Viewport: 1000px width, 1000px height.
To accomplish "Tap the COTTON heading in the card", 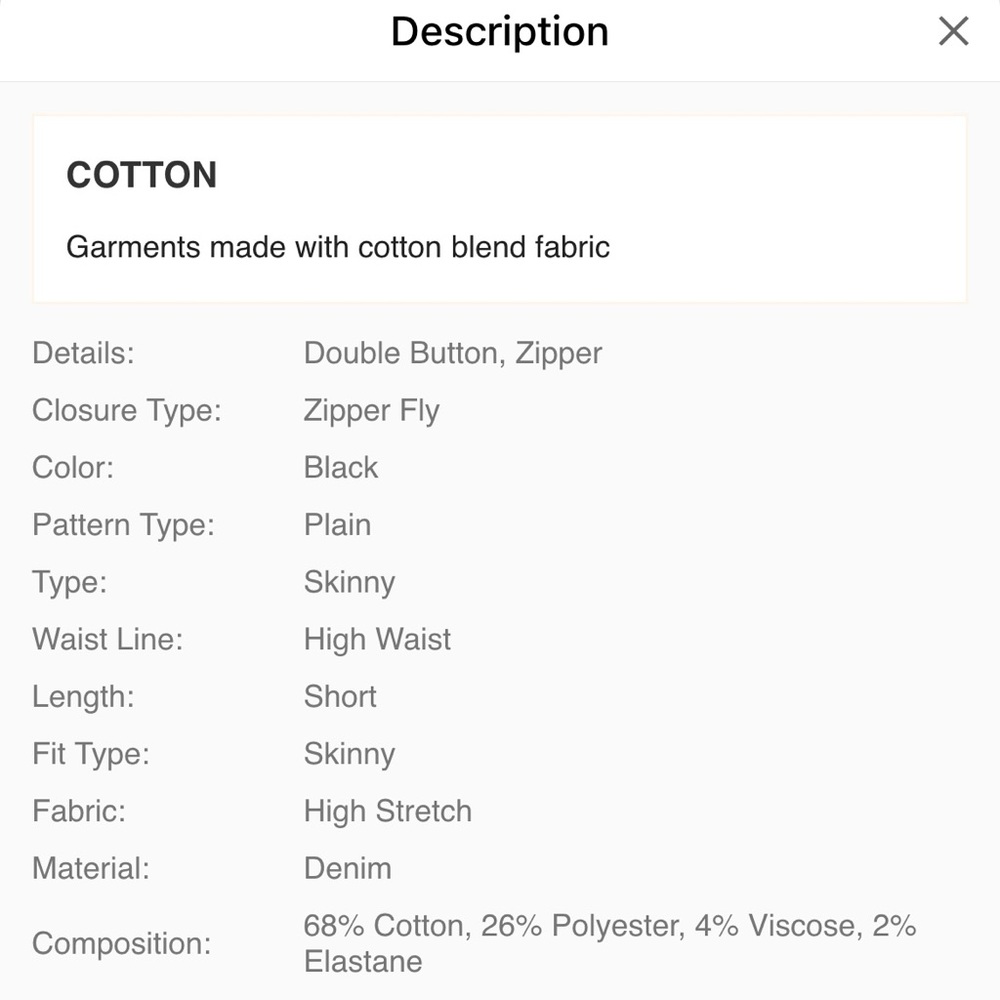I will pos(141,175).
